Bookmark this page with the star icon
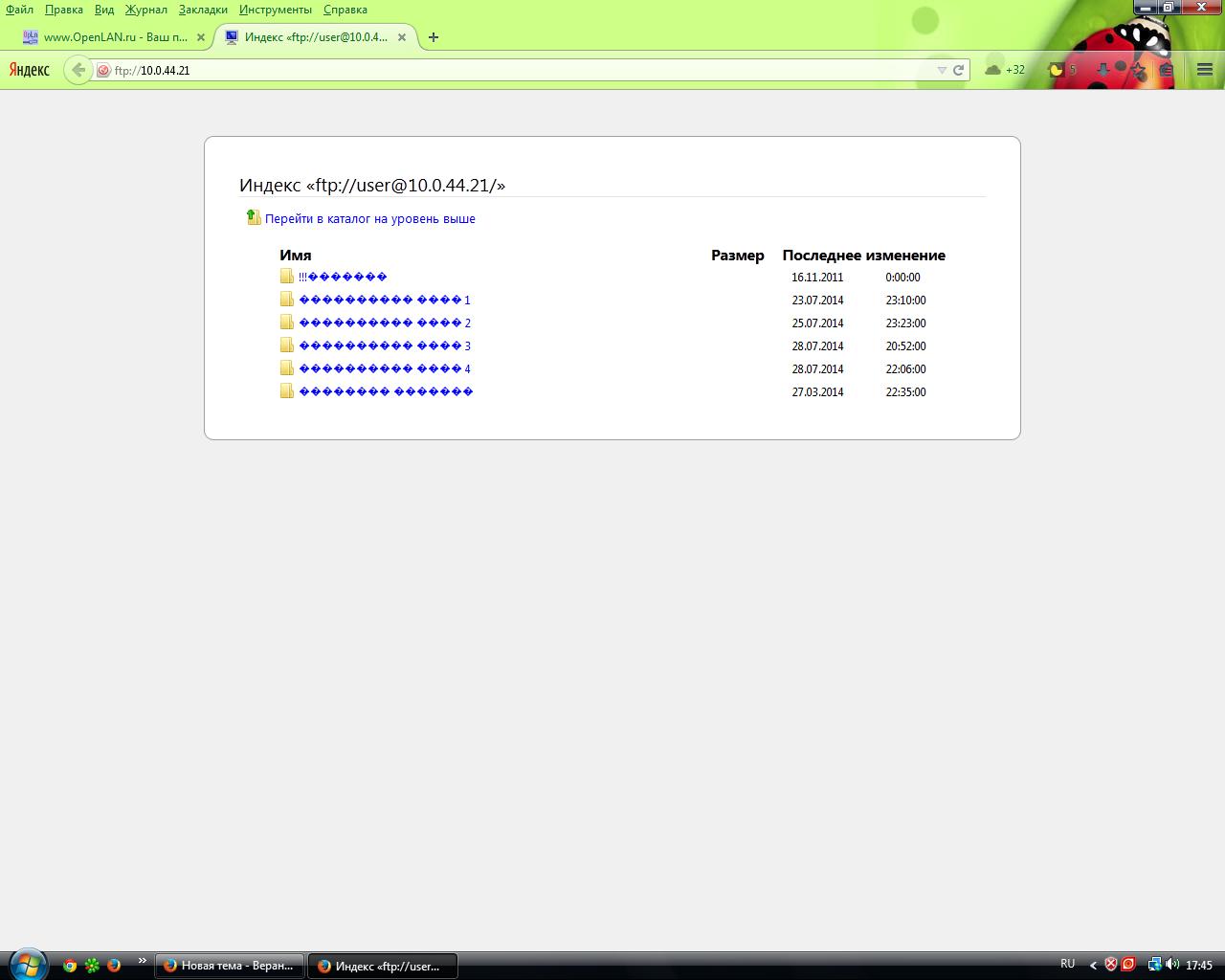 1138,70
